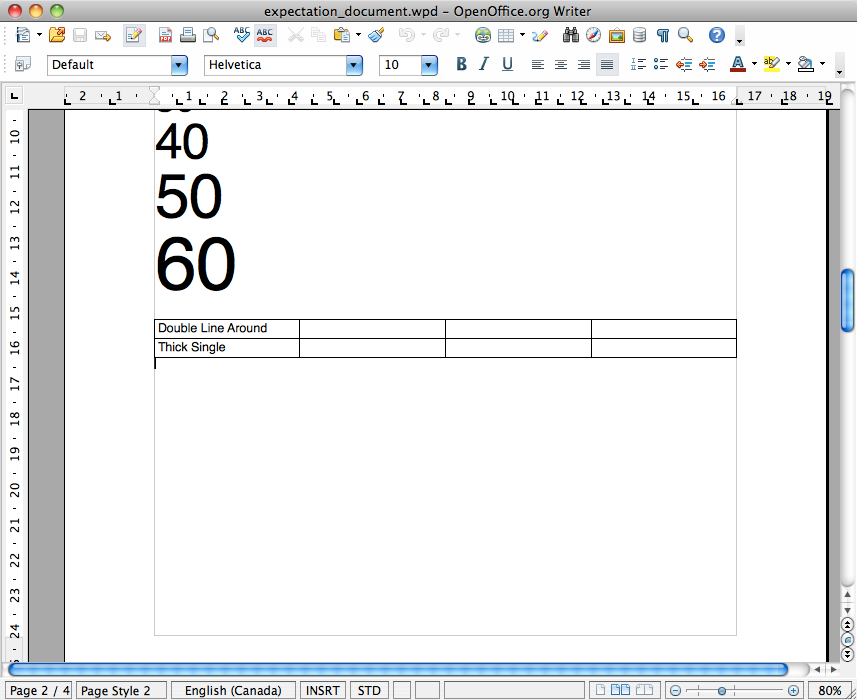The height and width of the screenshot is (700, 857).
Task: Click the Export as PDF icon
Action: 165,36
